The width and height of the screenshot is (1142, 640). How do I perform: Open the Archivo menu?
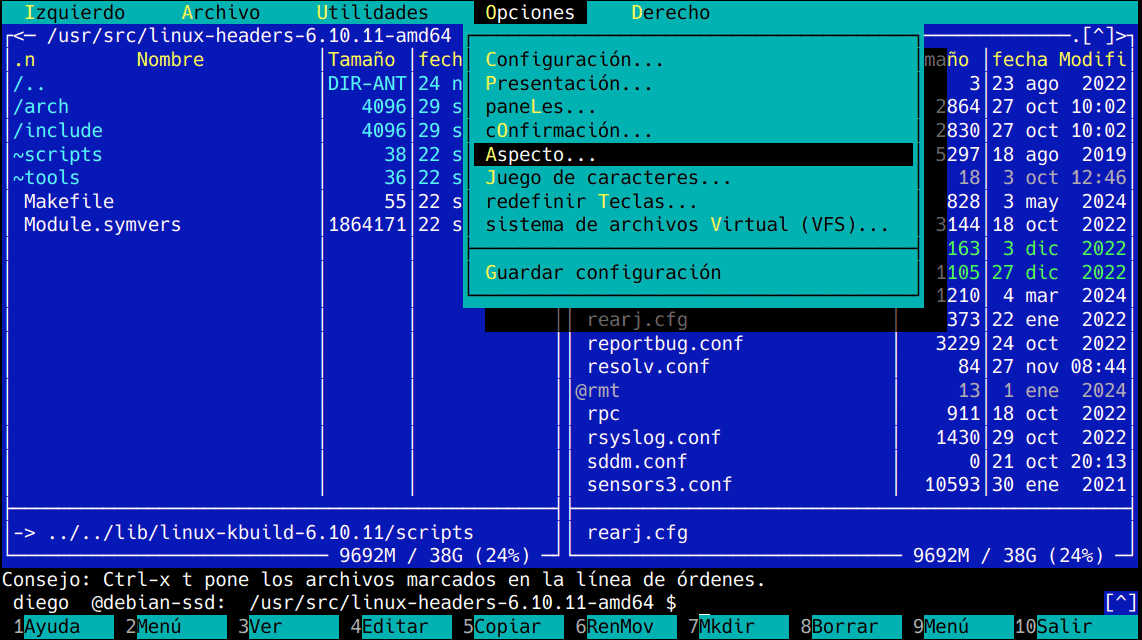click(220, 12)
